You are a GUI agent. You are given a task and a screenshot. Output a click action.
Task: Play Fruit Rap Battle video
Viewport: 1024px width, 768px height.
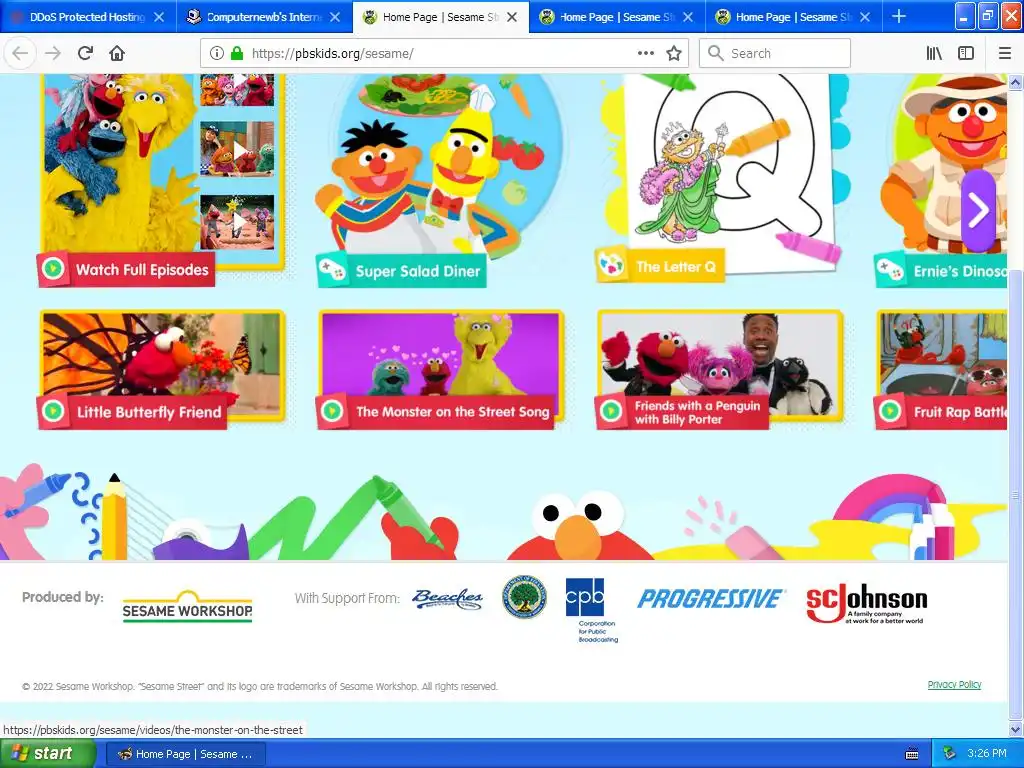(941, 369)
